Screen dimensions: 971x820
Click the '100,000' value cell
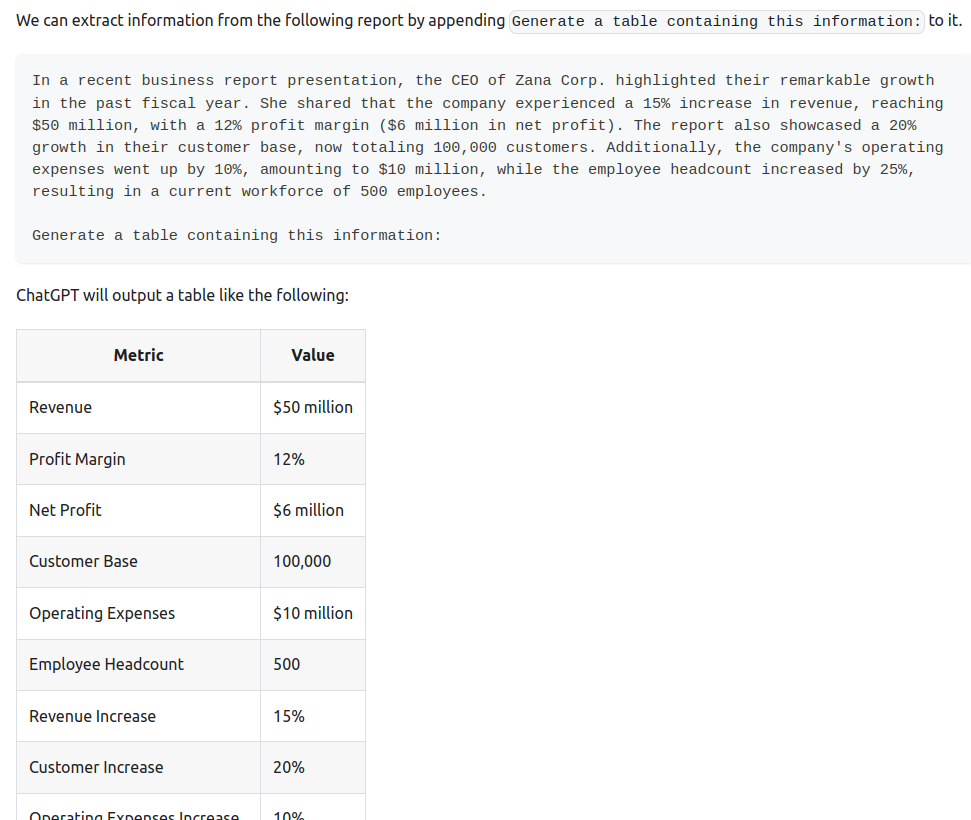(313, 562)
